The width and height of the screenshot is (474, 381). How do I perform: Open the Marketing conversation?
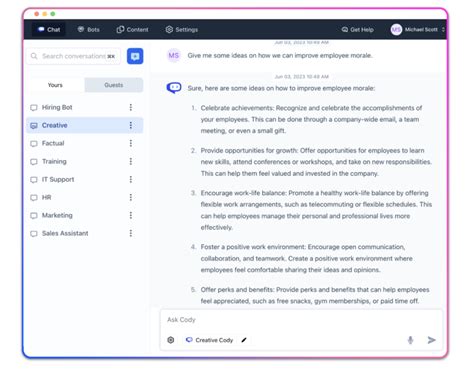(85, 215)
